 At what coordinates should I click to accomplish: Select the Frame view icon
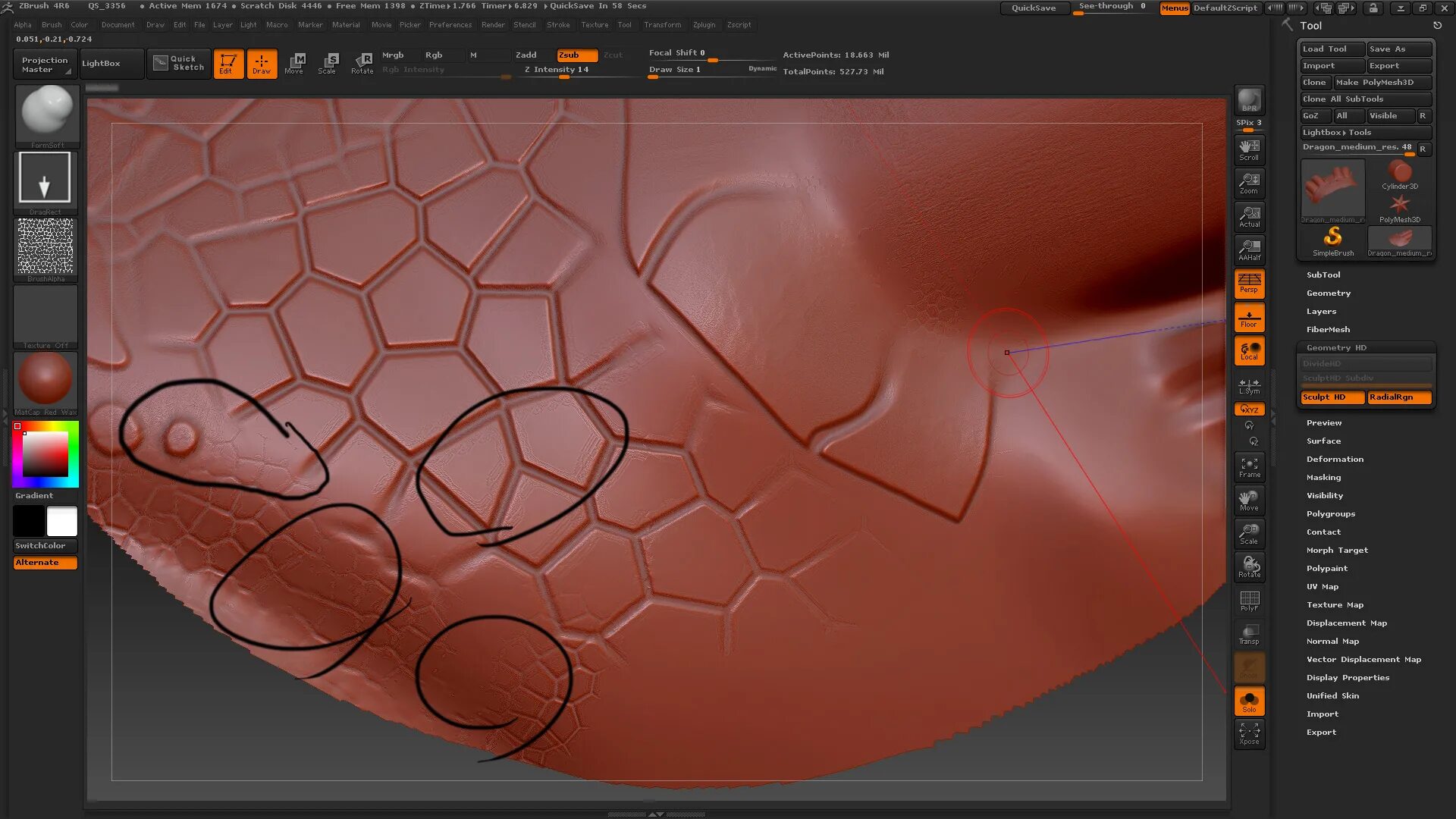pyautogui.click(x=1249, y=467)
